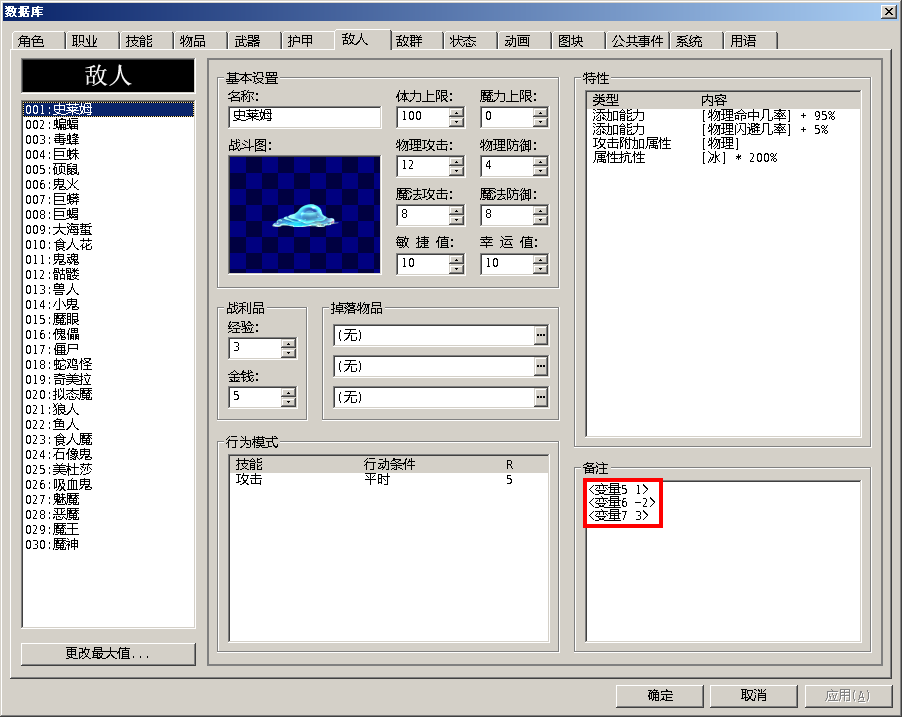Image resolution: width=902 pixels, height=717 pixels.
Task: Click the 金钱 value field showing 5
Action: 255,397
